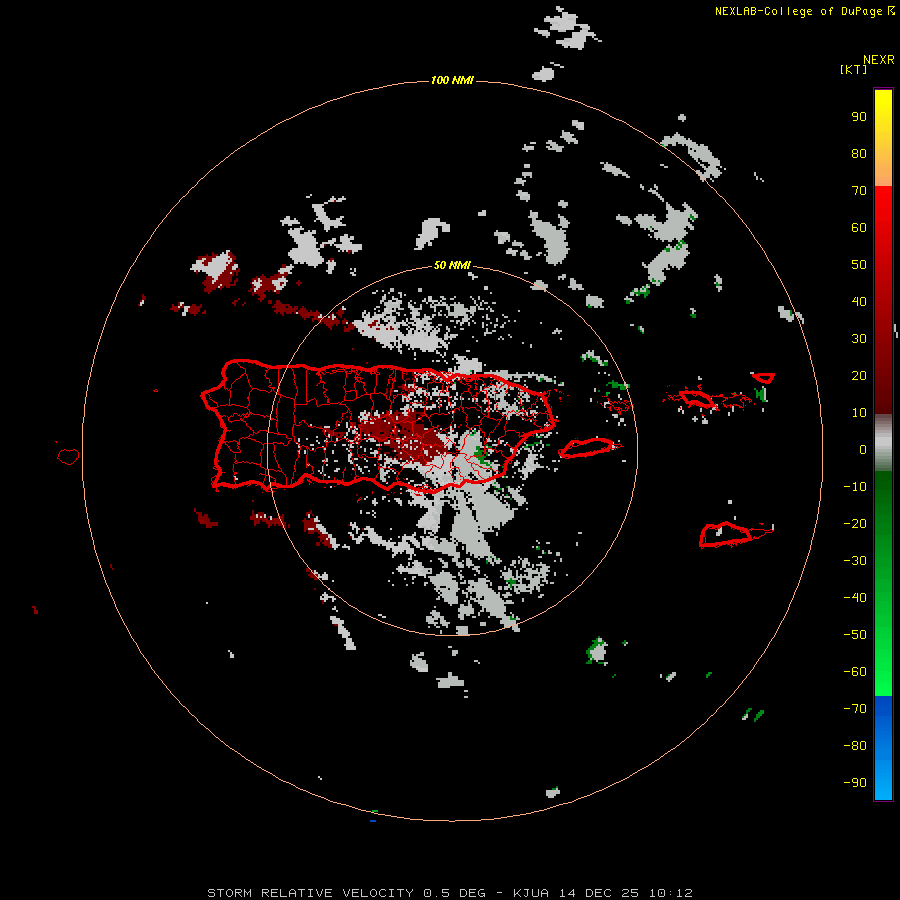Click the 100 NMI range ring label
Screen dimensions: 900x900
pos(452,80)
